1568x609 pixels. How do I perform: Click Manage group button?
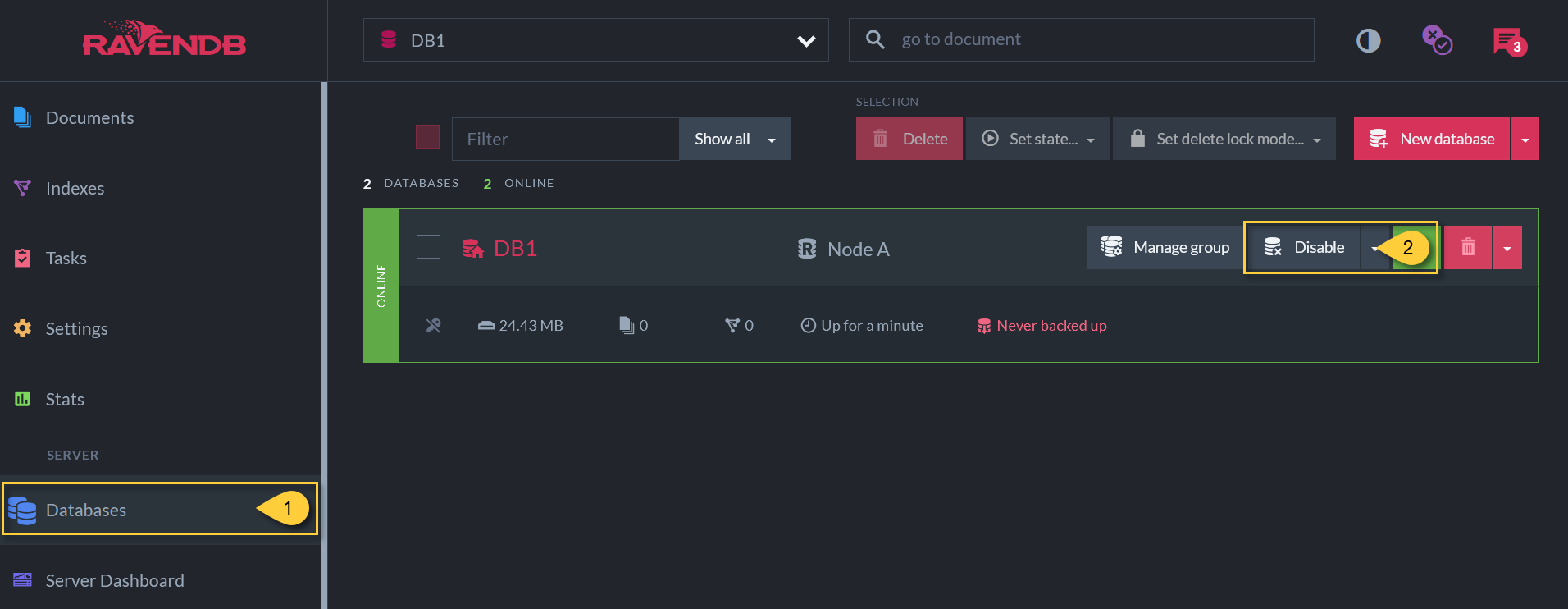coord(1165,247)
